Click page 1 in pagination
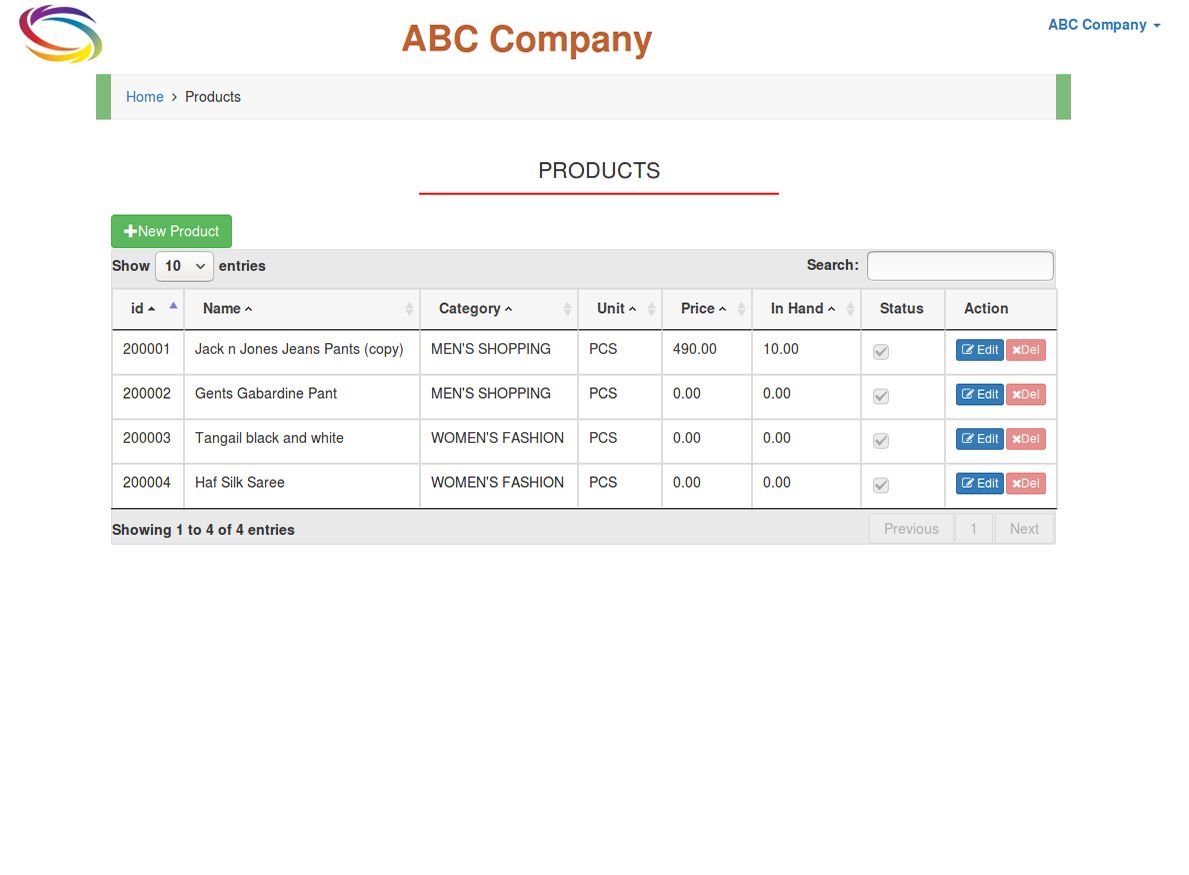The width and height of the screenshot is (1189, 875). coord(973,529)
